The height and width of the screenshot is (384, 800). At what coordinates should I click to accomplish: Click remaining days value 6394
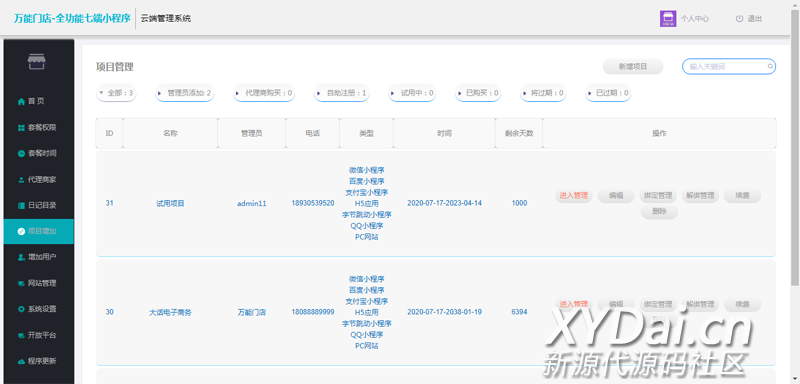point(519,312)
